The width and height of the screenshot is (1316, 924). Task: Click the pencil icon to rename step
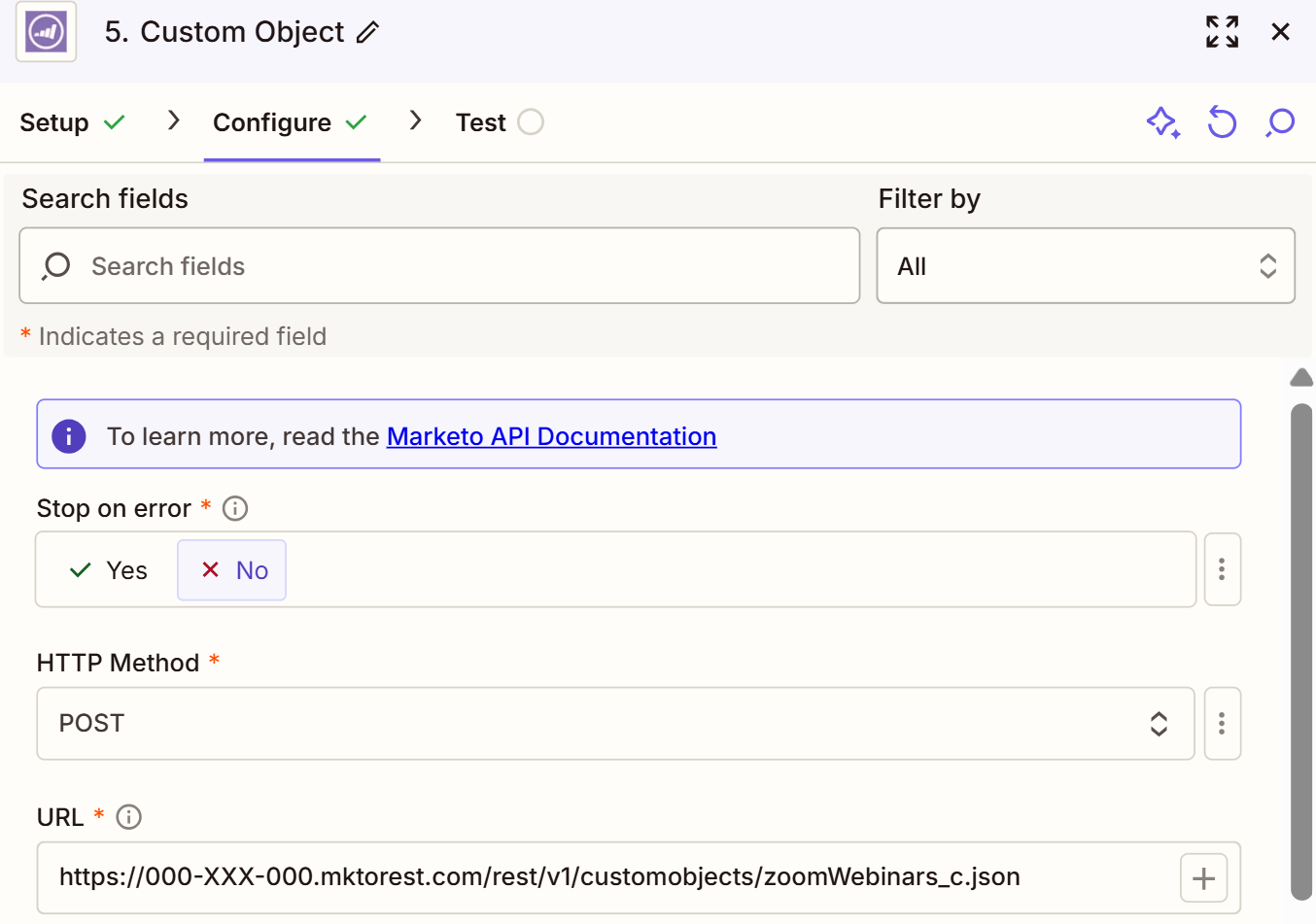click(367, 32)
